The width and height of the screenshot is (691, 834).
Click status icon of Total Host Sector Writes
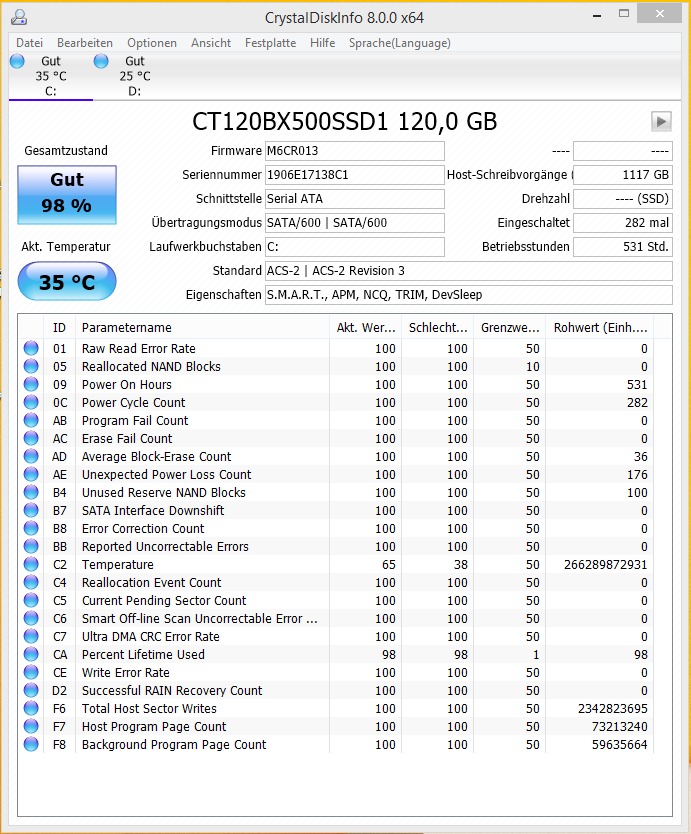[31, 708]
